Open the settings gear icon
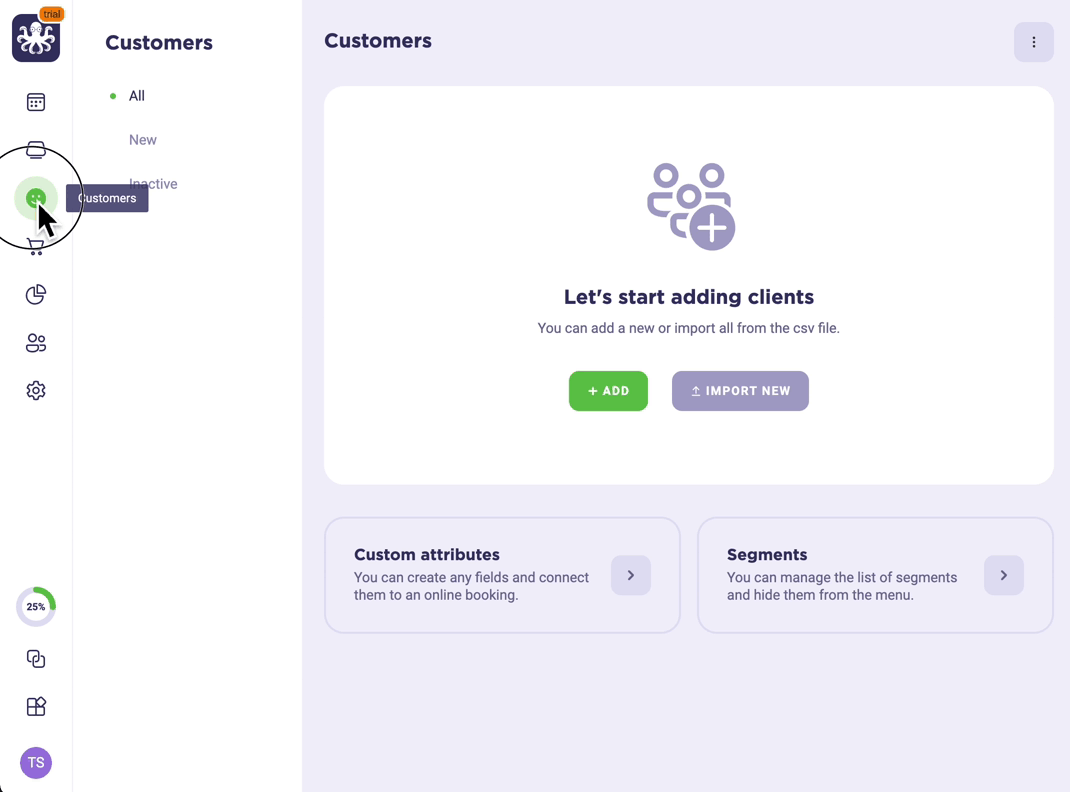The height and width of the screenshot is (792, 1070). click(35, 391)
